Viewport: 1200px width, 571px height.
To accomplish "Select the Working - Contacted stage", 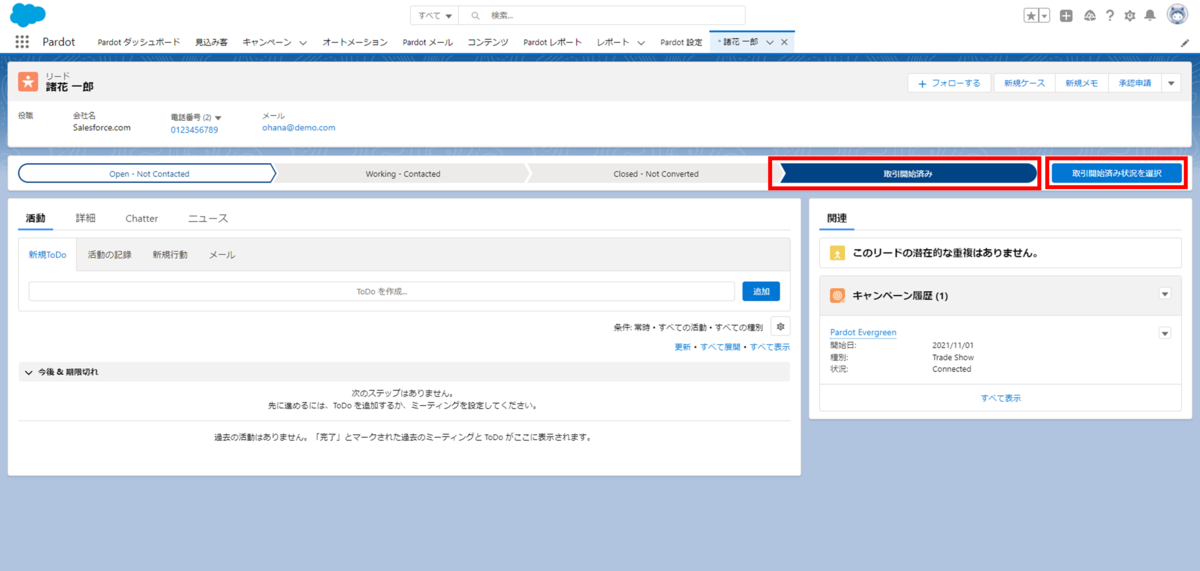I will (402, 173).
